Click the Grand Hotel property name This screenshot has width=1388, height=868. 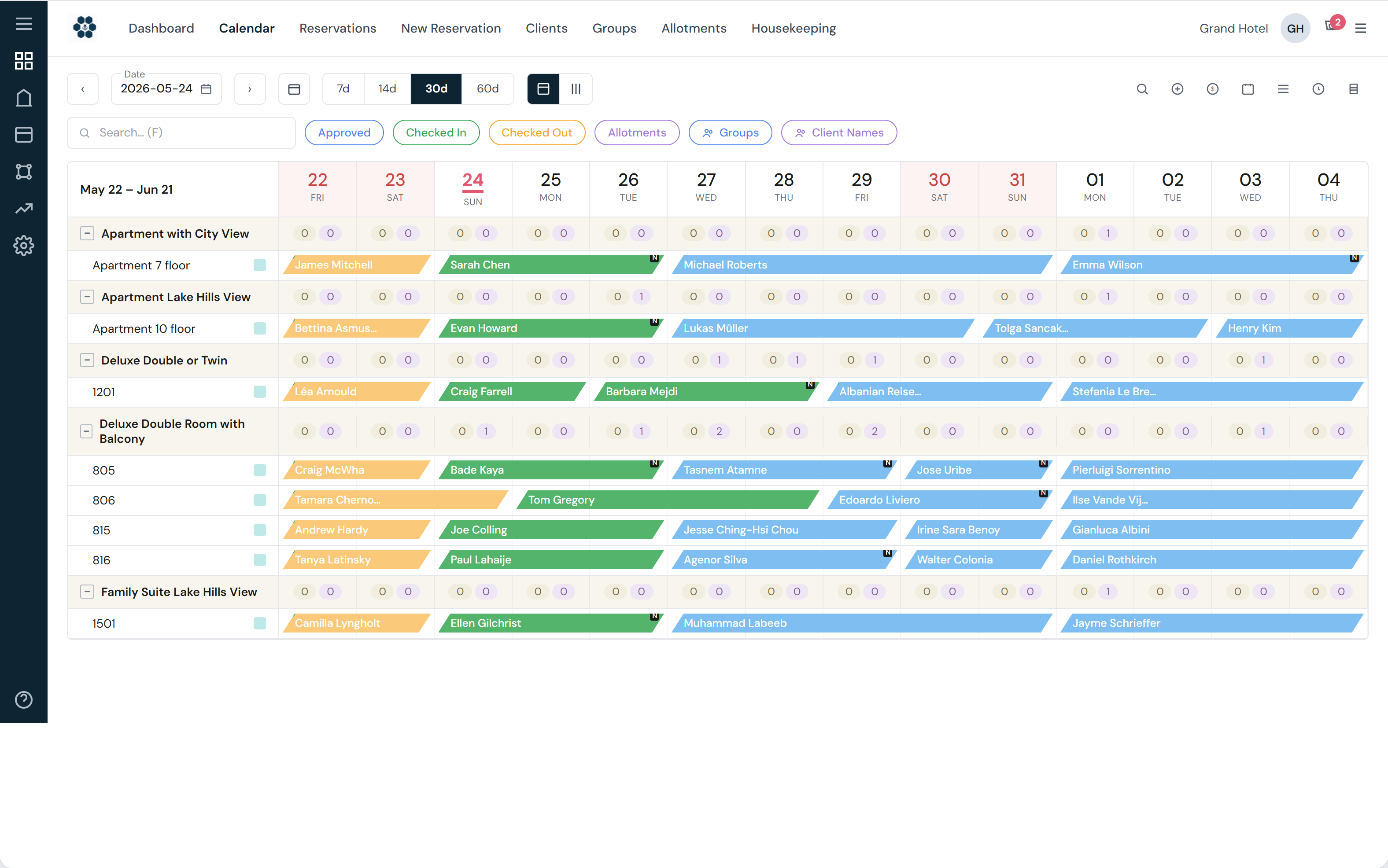(1233, 28)
